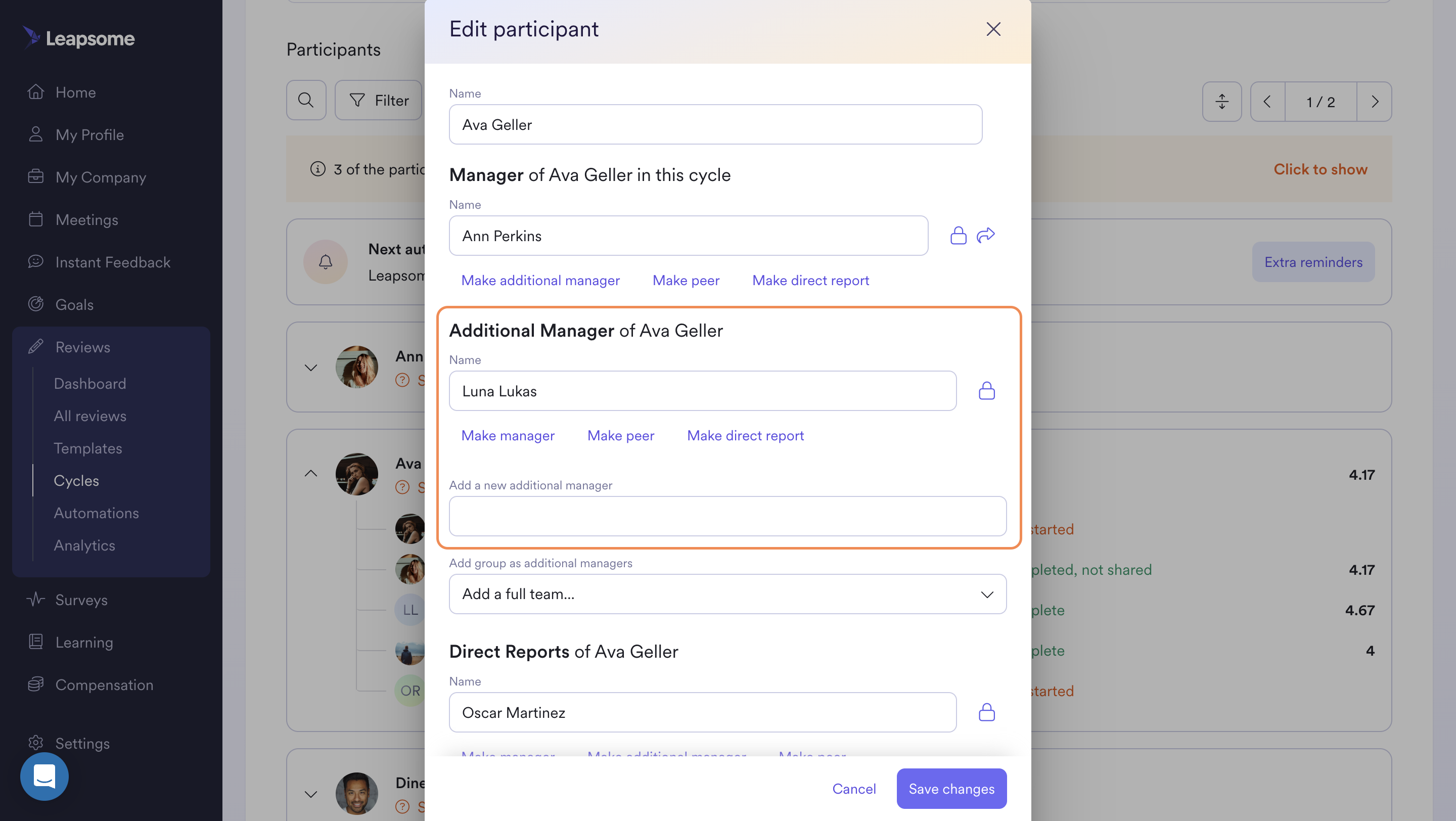Click the Home house icon

point(35,91)
